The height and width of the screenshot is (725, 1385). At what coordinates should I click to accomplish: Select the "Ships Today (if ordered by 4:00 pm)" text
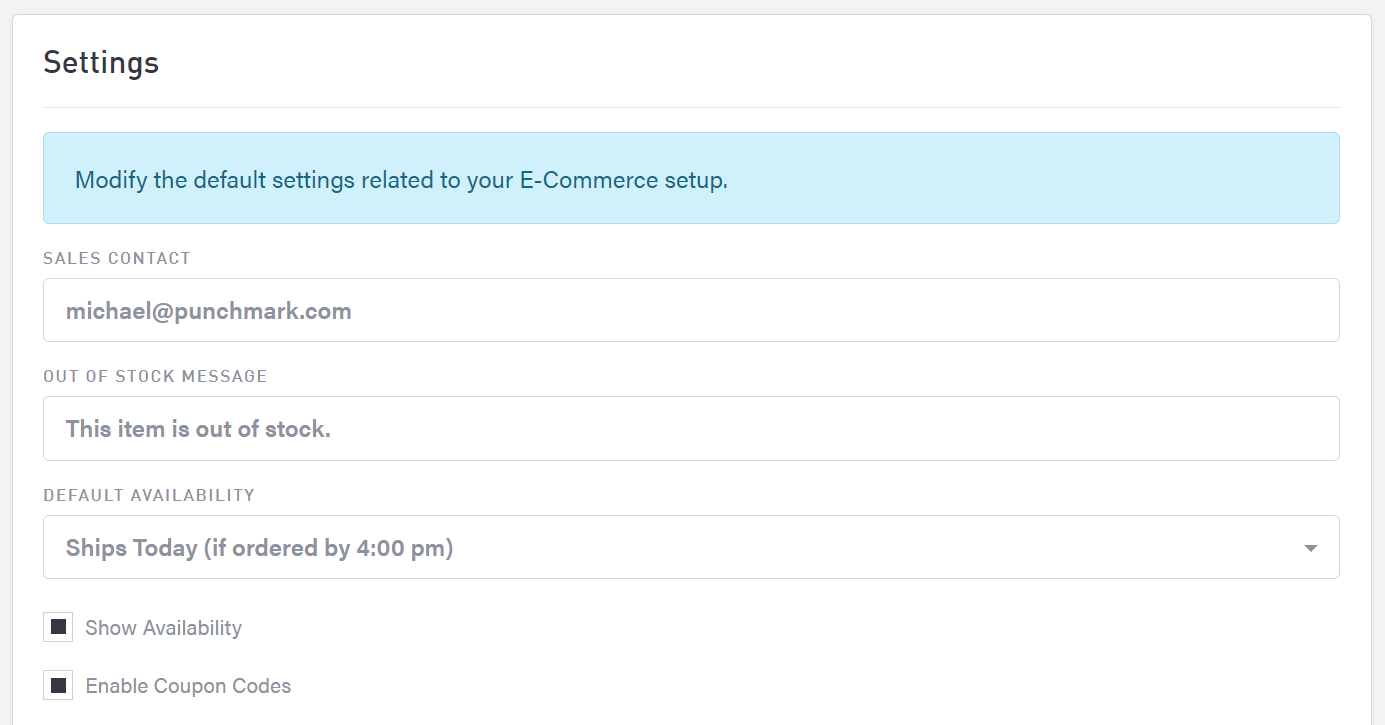259,548
